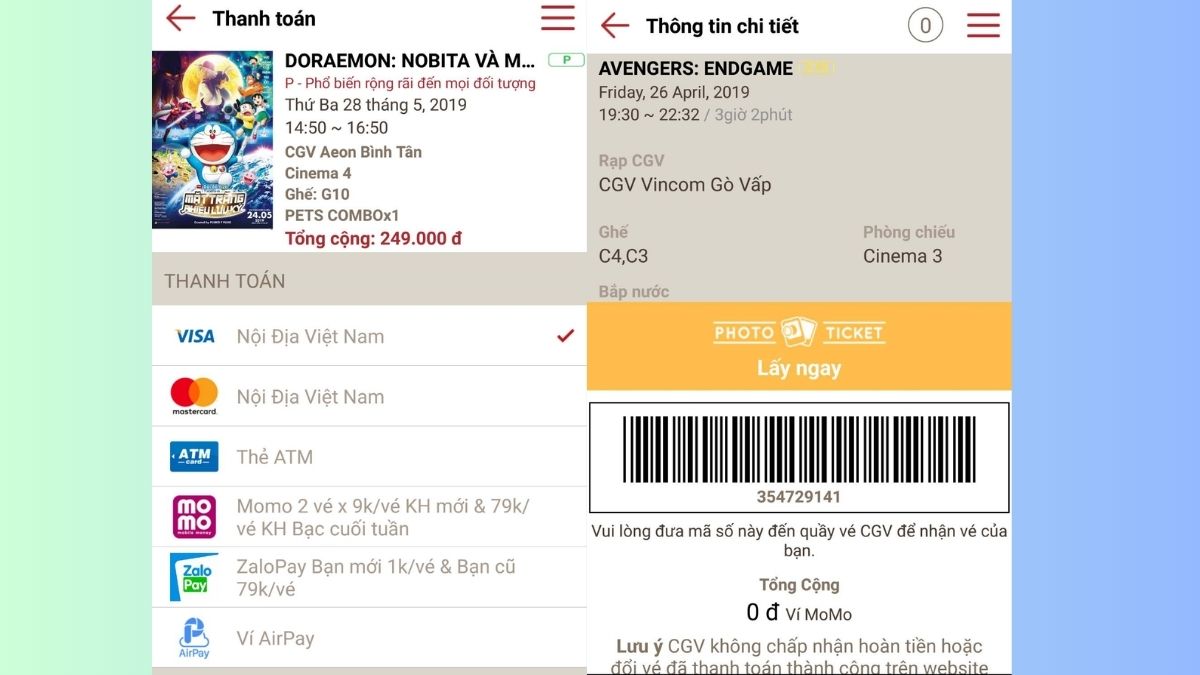Open the hamburger menu on Thông tin chi tiết
1200x675 pixels.
point(983,26)
